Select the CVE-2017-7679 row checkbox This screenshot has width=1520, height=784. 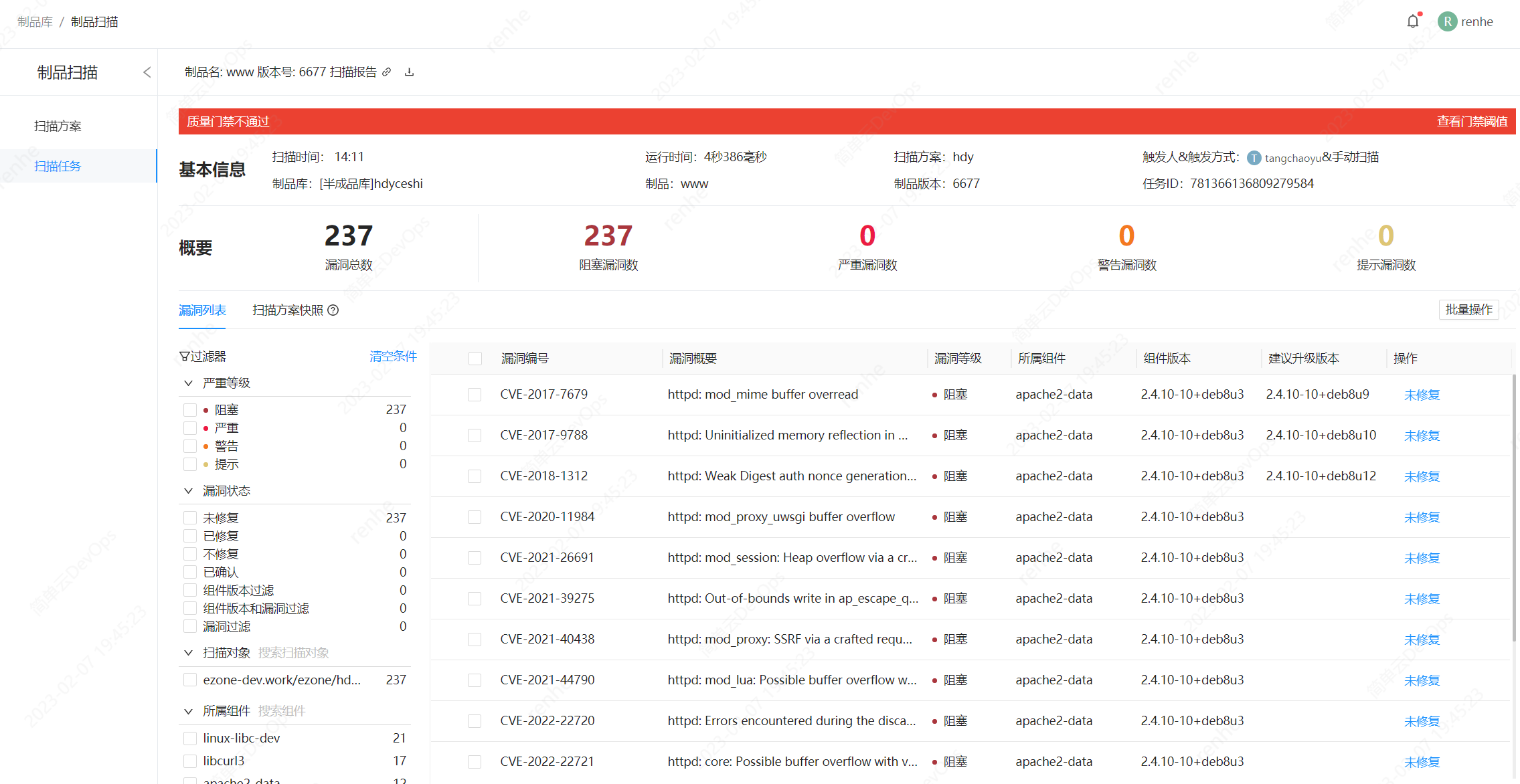pos(475,395)
